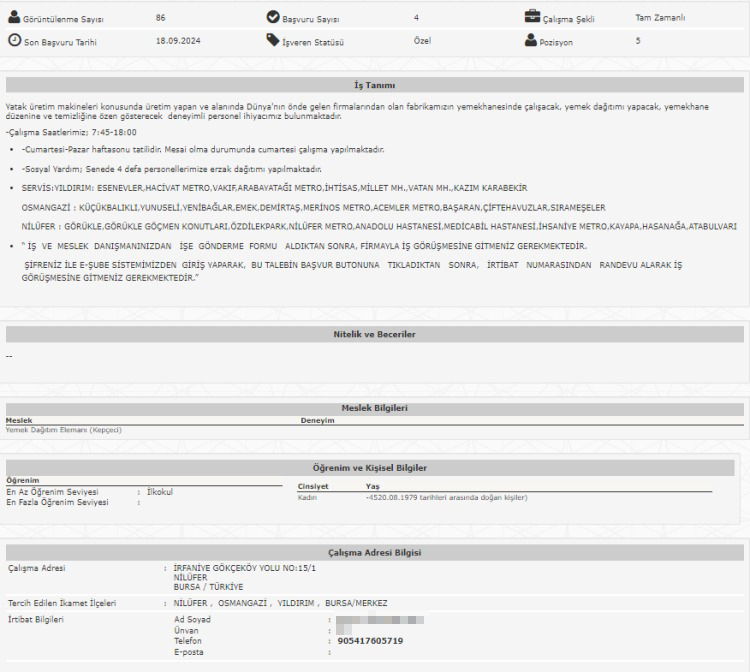Click the blurred contact name field

380,620
